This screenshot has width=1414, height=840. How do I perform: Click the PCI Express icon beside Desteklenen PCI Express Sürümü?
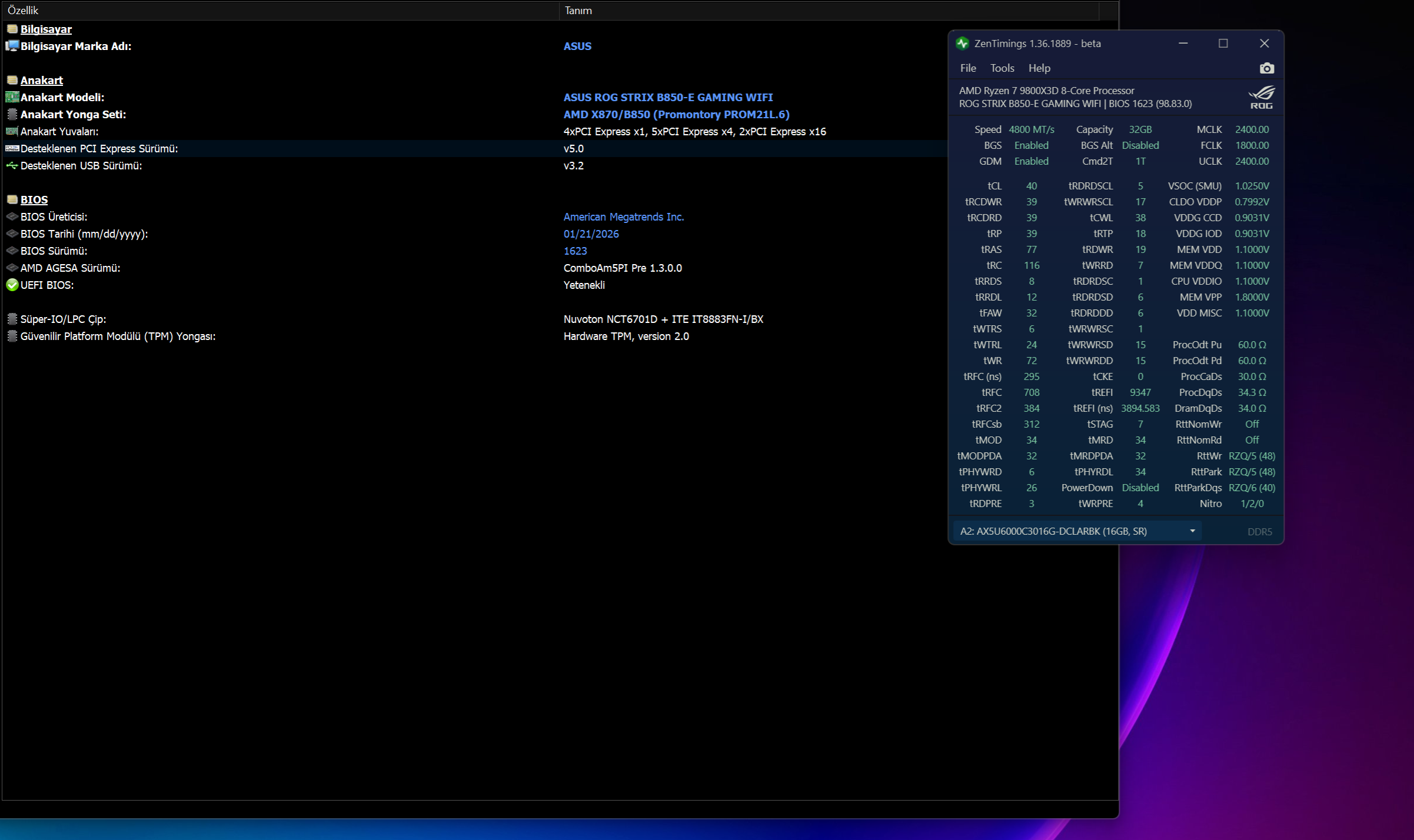[12, 148]
